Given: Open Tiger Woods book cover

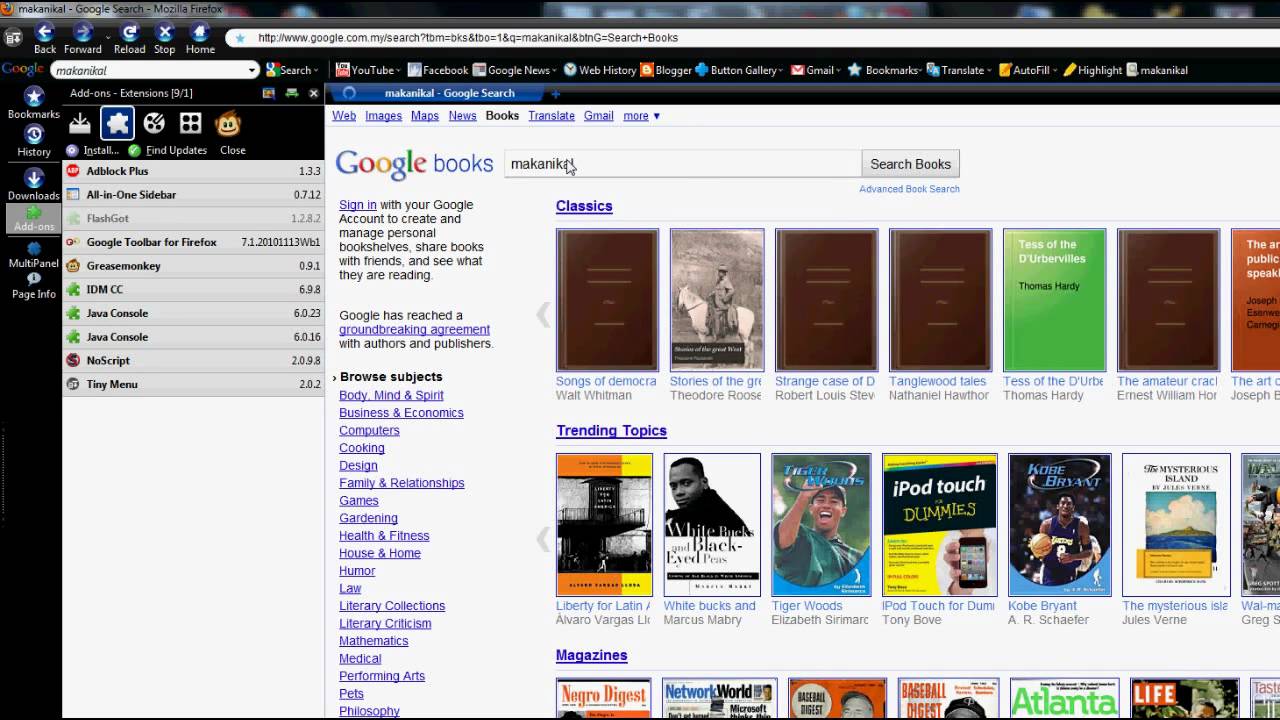Looking at the screenshot, I should point(821,525).
